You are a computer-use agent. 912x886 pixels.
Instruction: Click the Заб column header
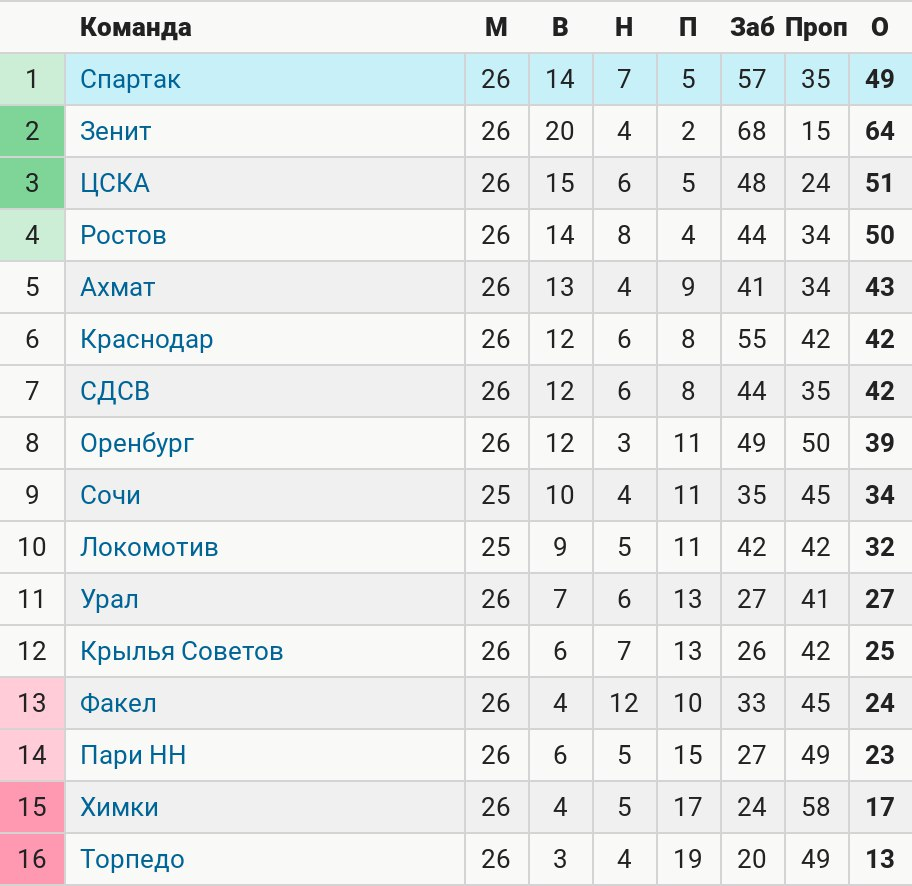pos(753,27)
